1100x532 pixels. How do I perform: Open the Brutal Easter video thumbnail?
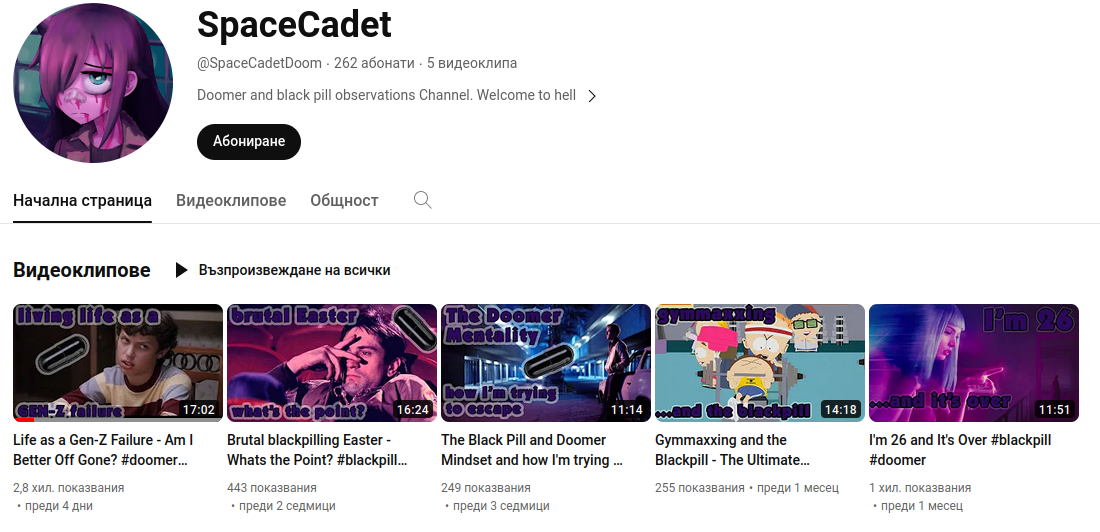click(x=332, y=363)
